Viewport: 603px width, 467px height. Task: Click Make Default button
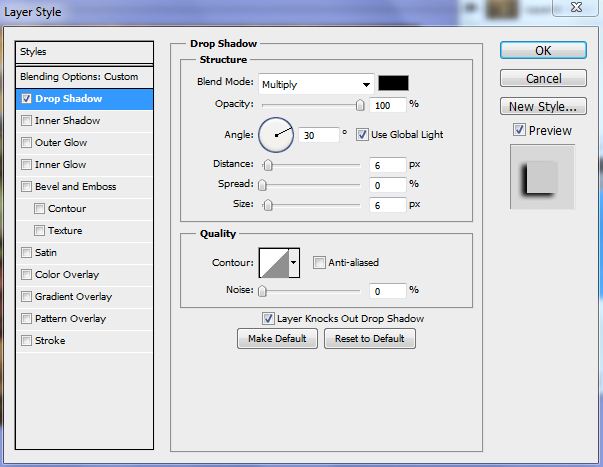pos(277,339)
